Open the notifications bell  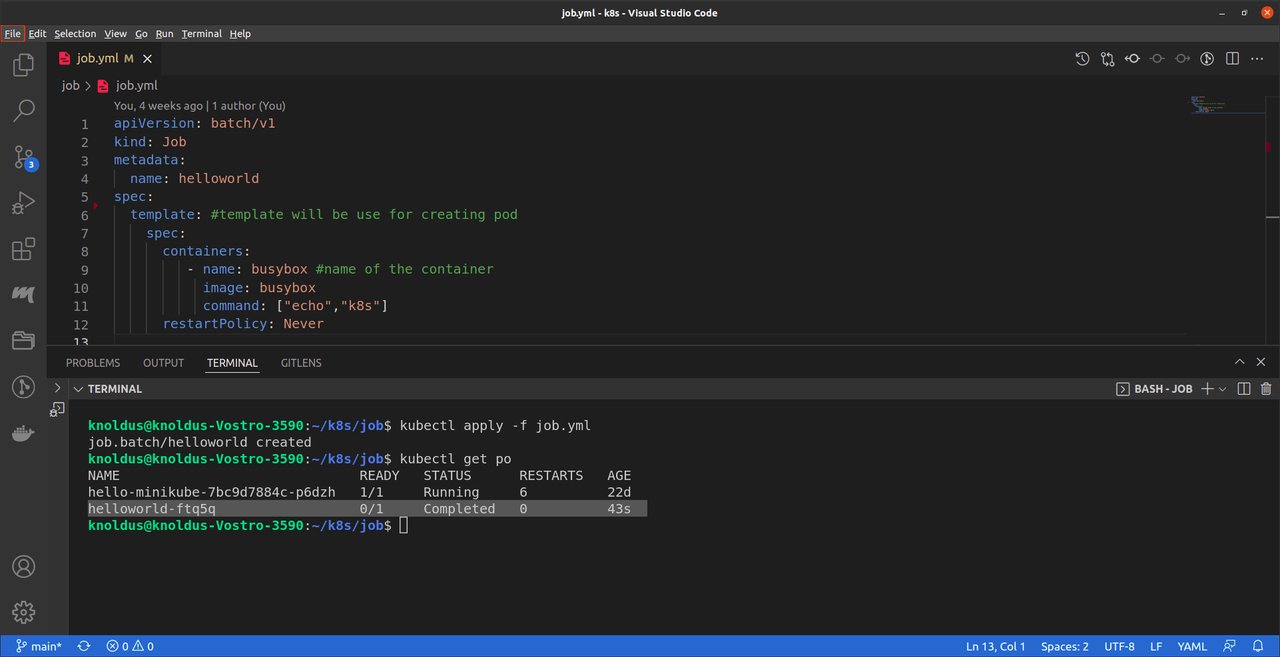pos(1257,646)
